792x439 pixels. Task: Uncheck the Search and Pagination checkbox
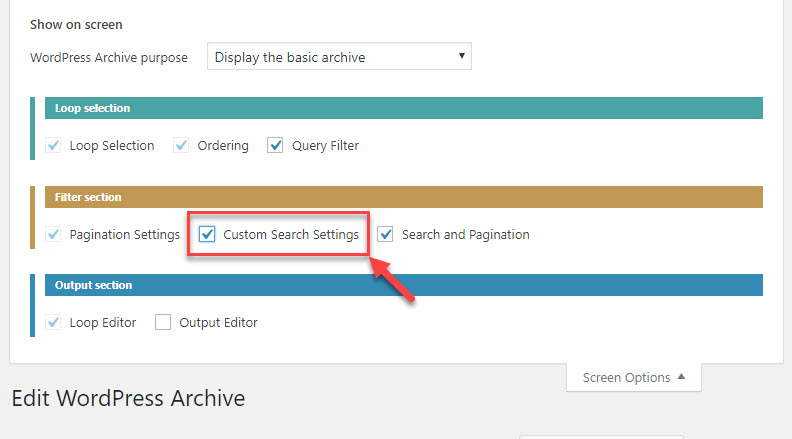(385, 234)
